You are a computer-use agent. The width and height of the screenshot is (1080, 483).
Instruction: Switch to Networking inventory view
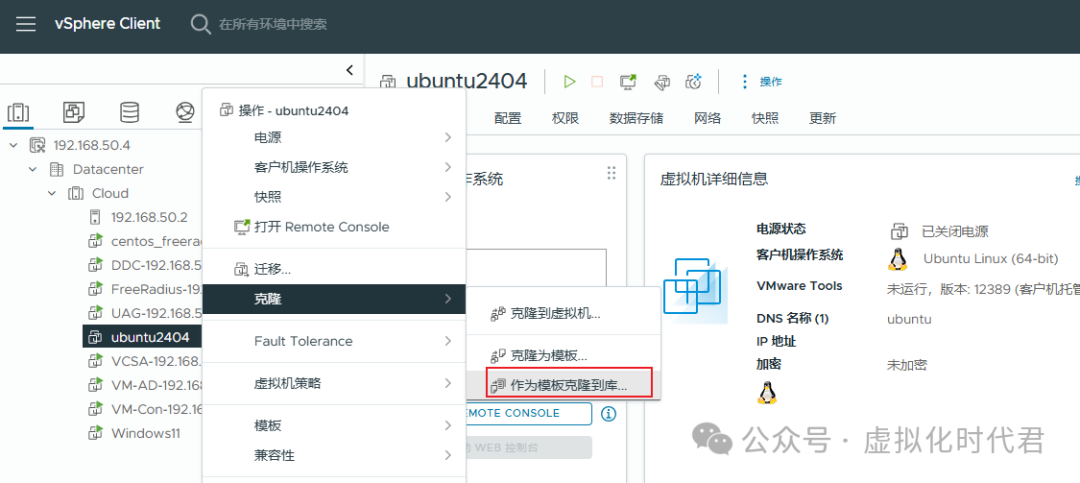[185, 112]
